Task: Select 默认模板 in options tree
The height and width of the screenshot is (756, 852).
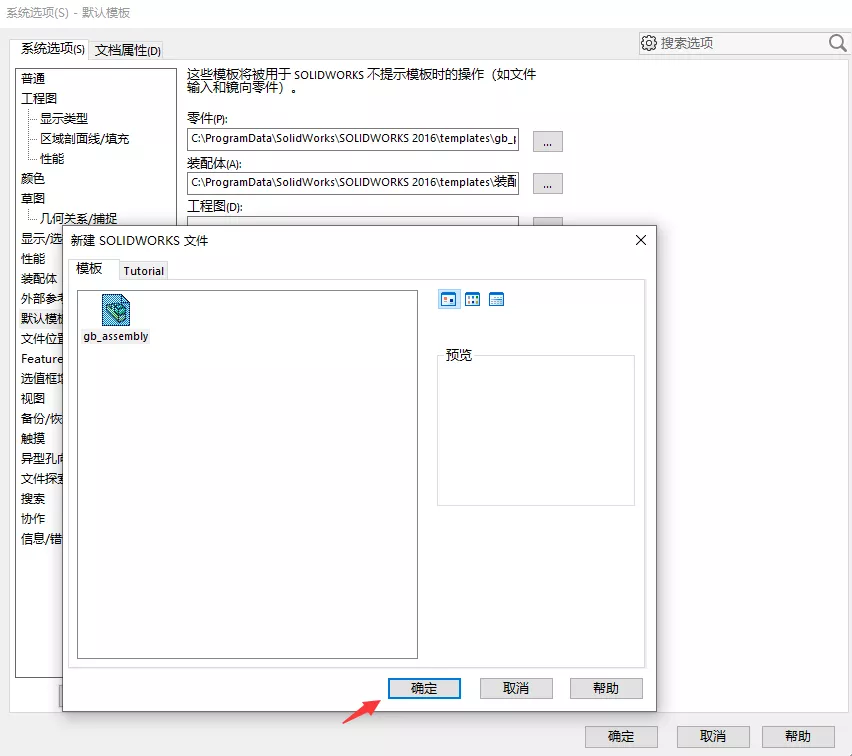Action: [x=42, y=318]
